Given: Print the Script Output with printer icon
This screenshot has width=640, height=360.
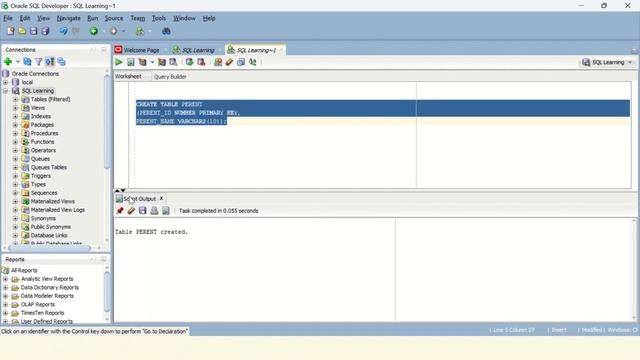Looking at the screenshot, I should point(154,211).
